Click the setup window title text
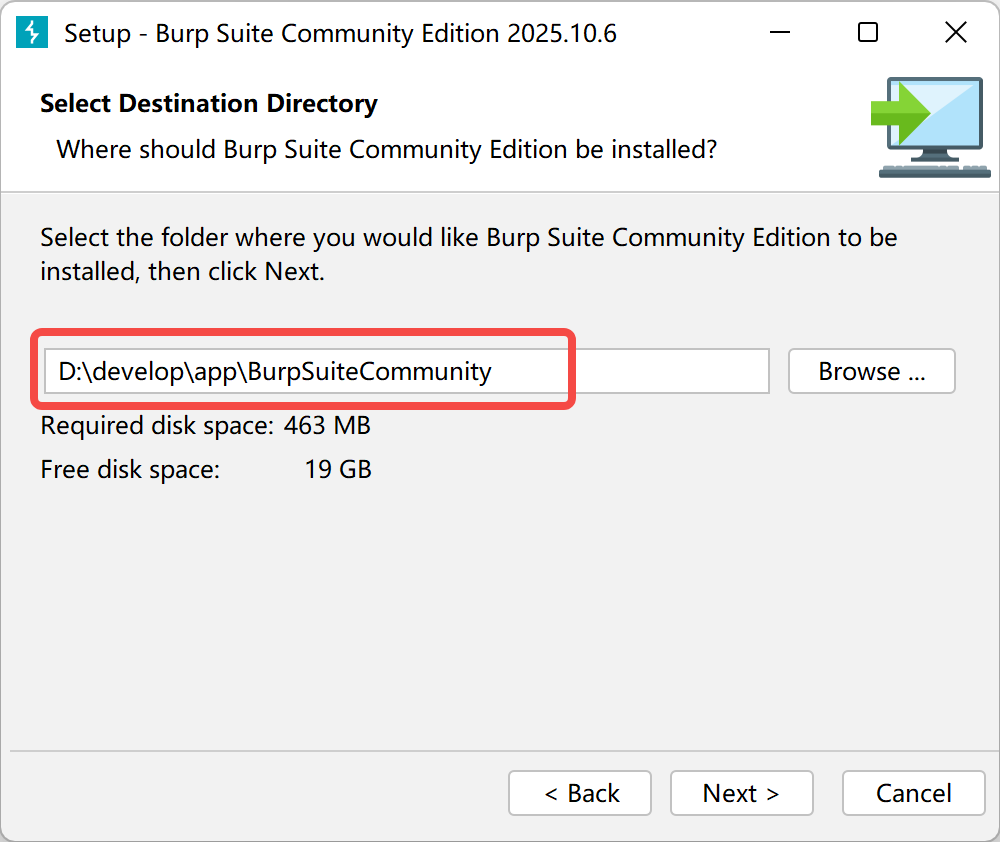This screenshot has height=842, width=1000. (x=341, y=33)
